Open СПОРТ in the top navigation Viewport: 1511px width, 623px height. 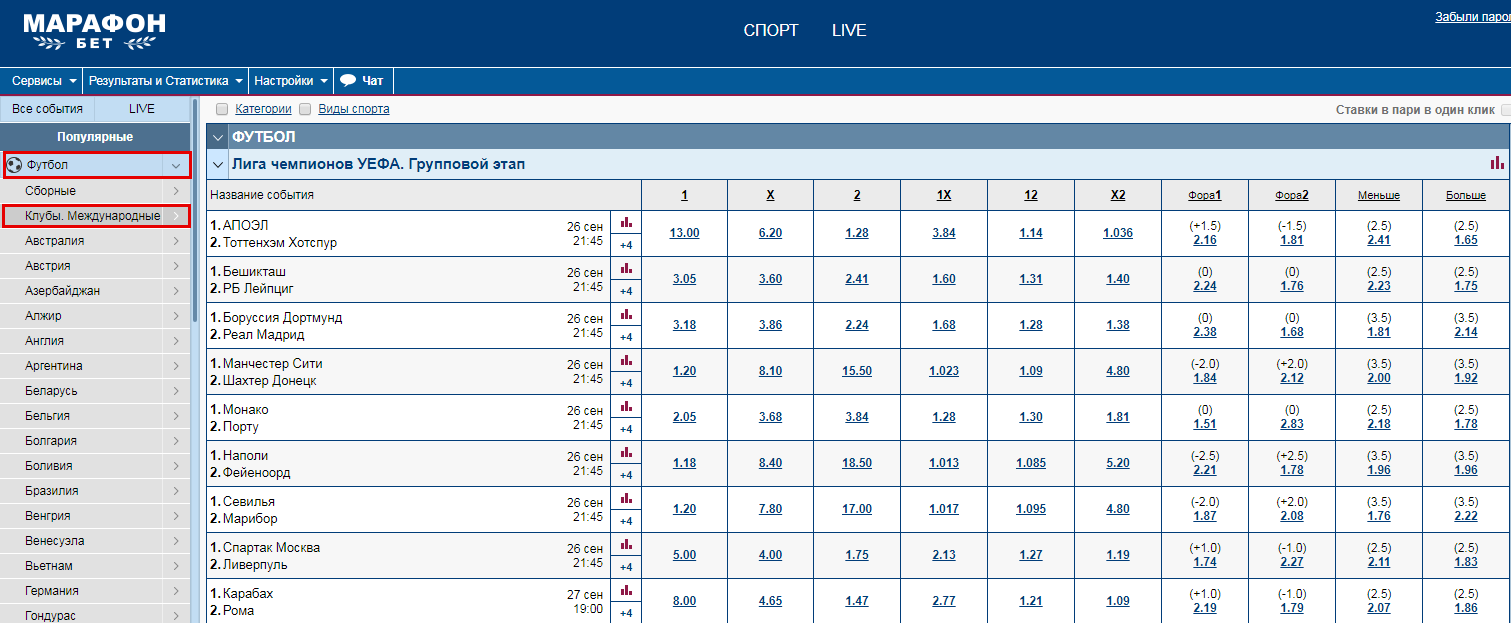[771, 31]
